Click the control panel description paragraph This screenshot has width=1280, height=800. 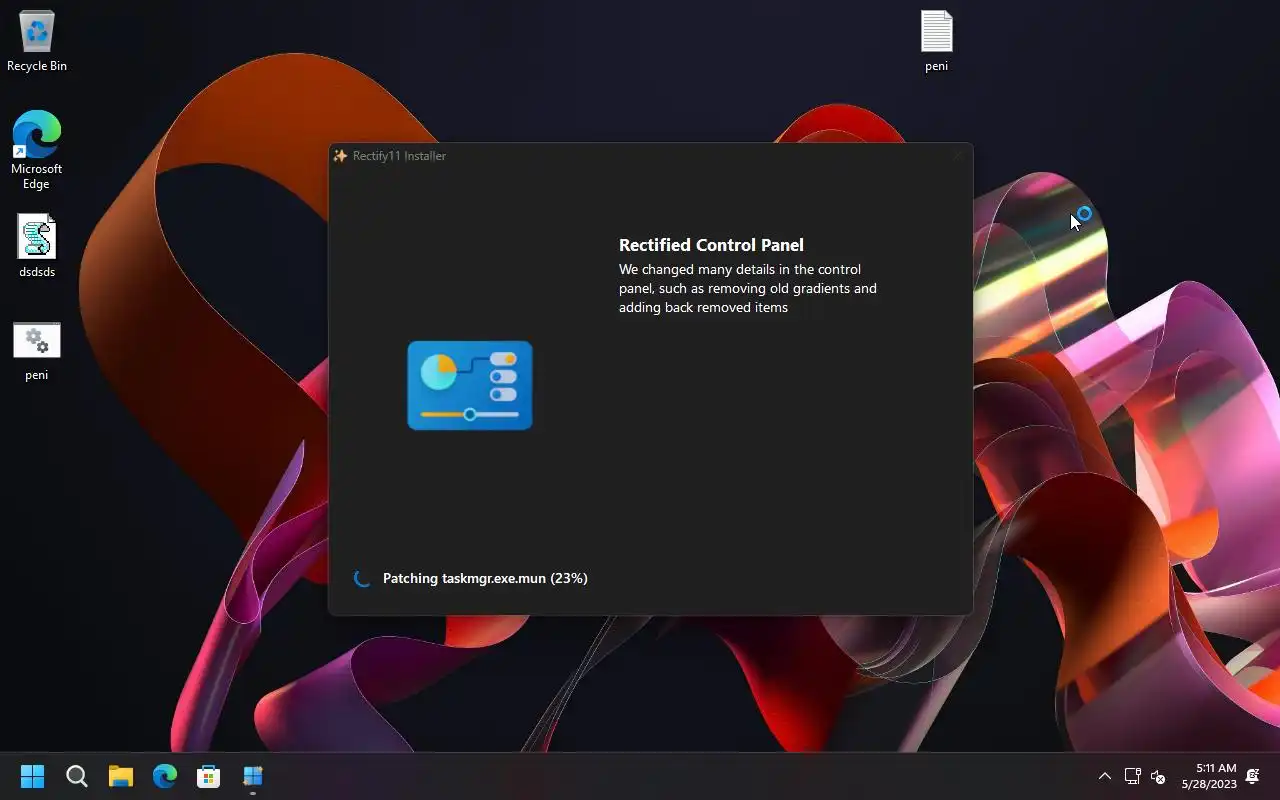click(x=748, y=288)
